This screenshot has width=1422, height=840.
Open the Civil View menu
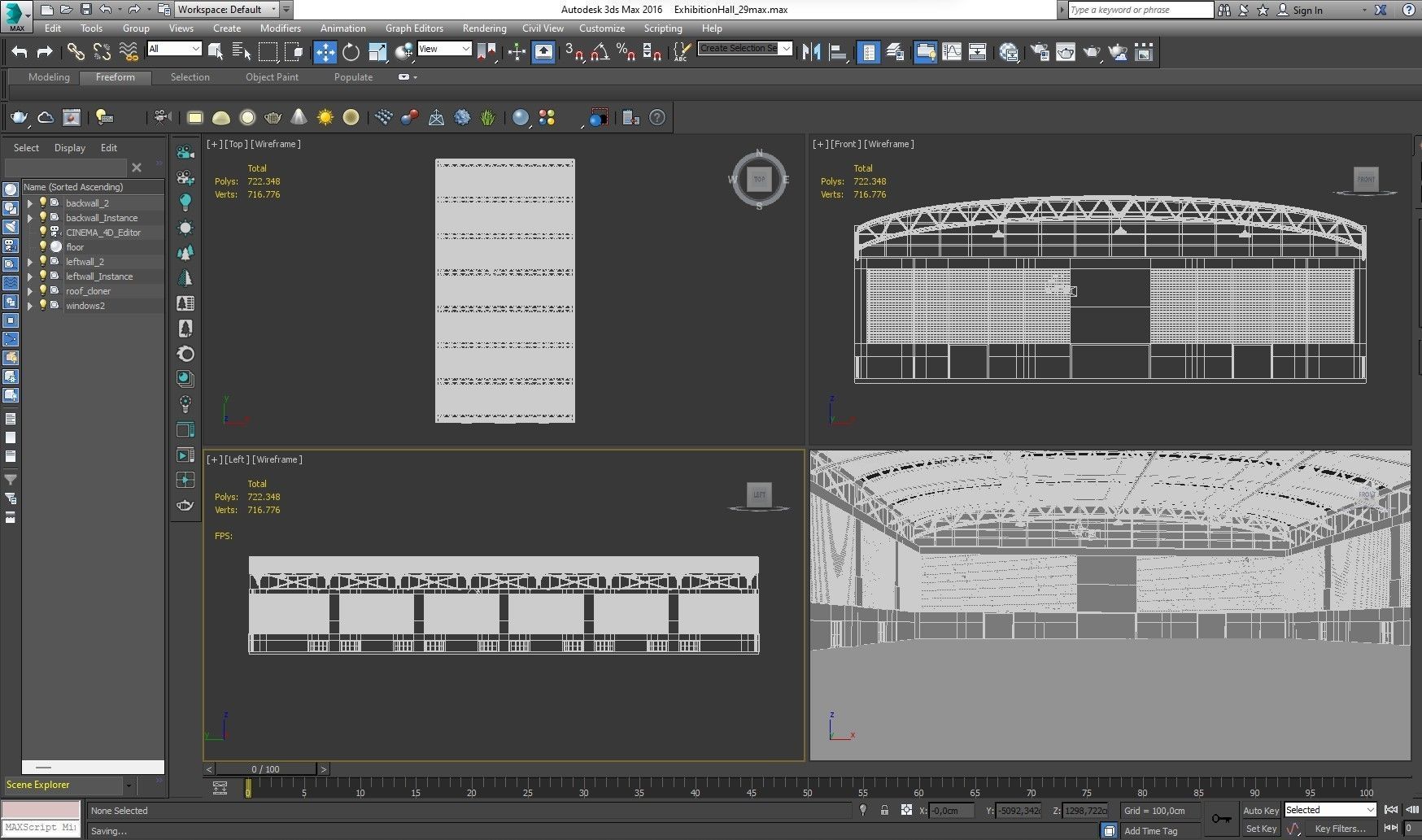click(543, 28)
